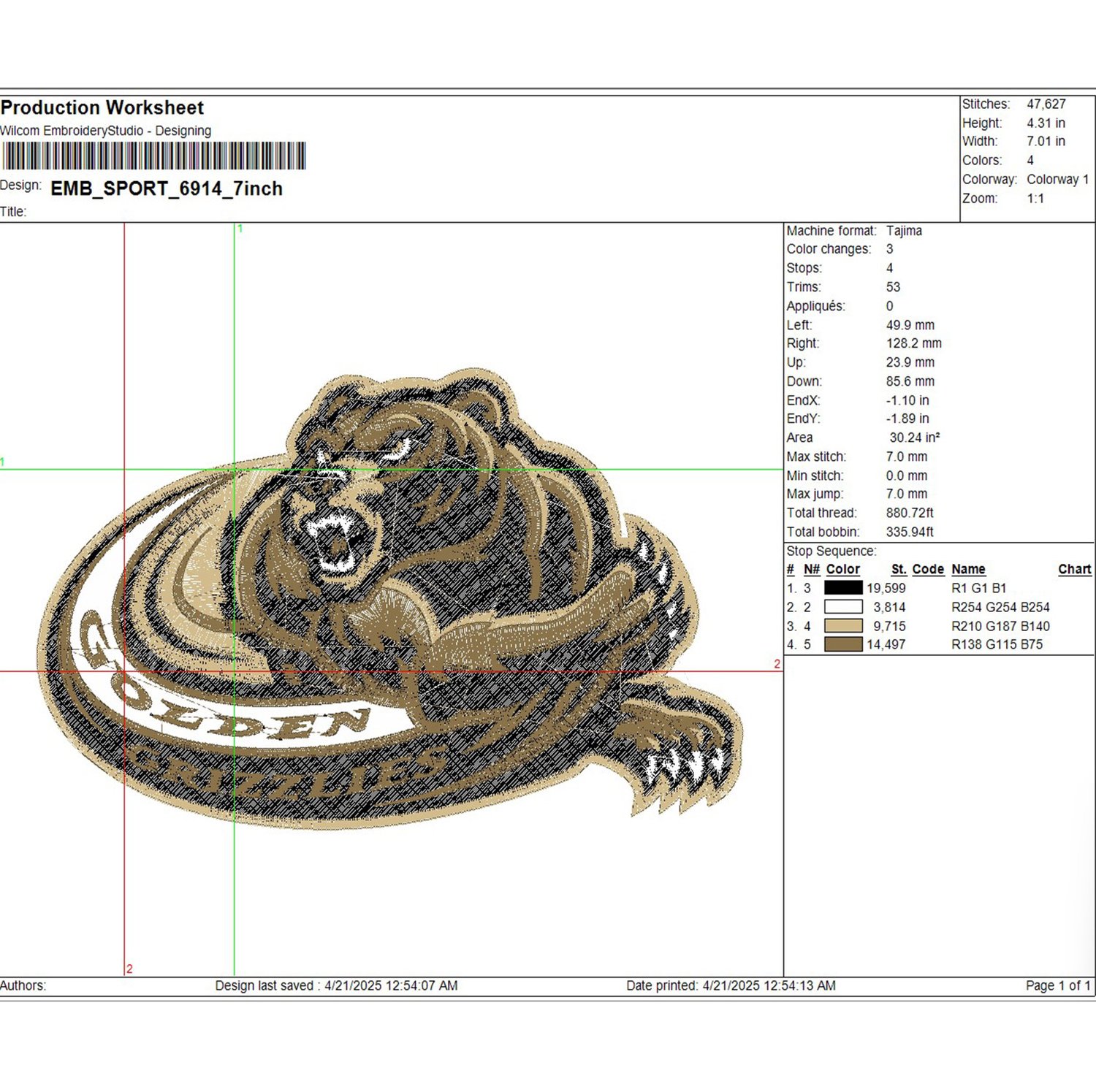
Task: Click the Total thread value "880.72ft"
Action: (x=910, y=513)
